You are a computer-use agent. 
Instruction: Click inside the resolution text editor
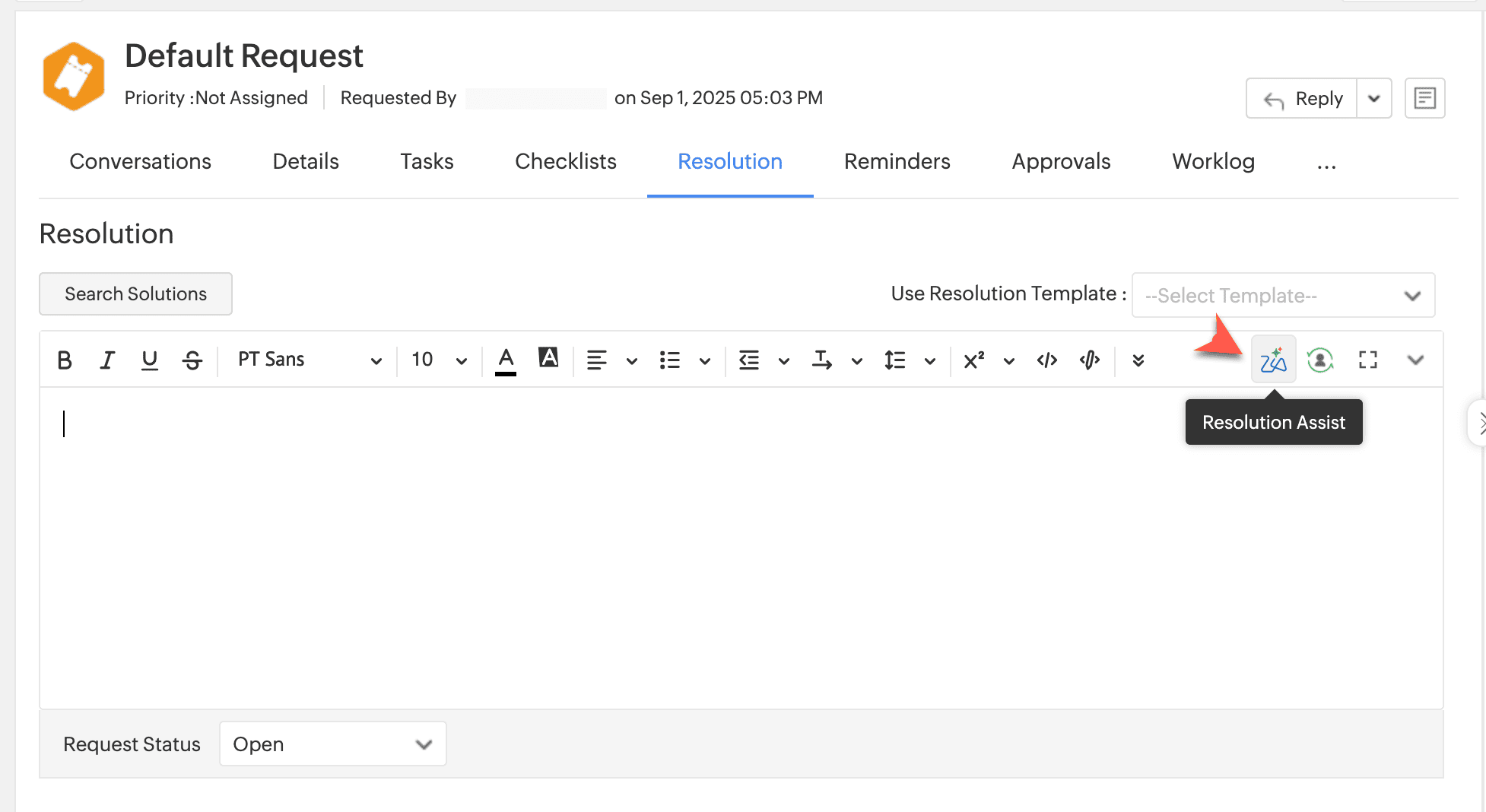pos(741,547)
